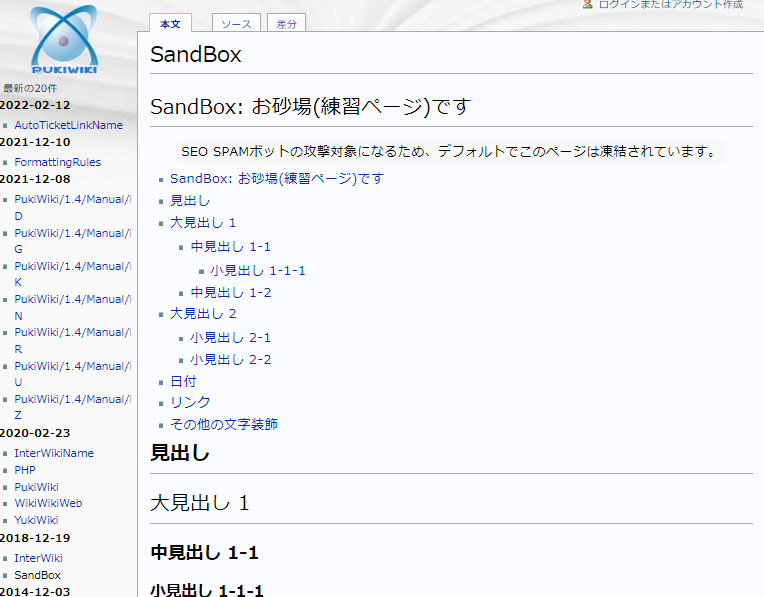
Task: Click the 2020-02-23 date heading
Action: pos(35,433)
